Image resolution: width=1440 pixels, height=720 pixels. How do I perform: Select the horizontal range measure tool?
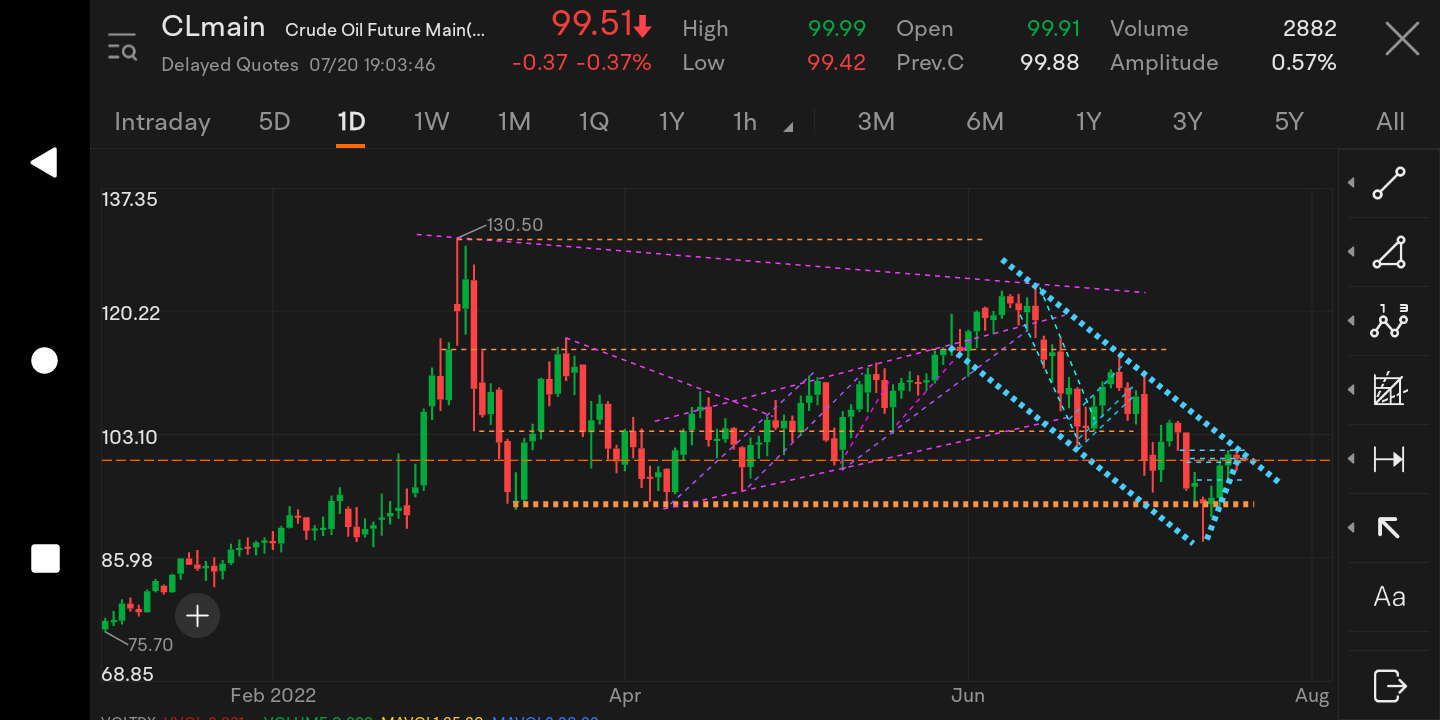[x=1389, y=459]
